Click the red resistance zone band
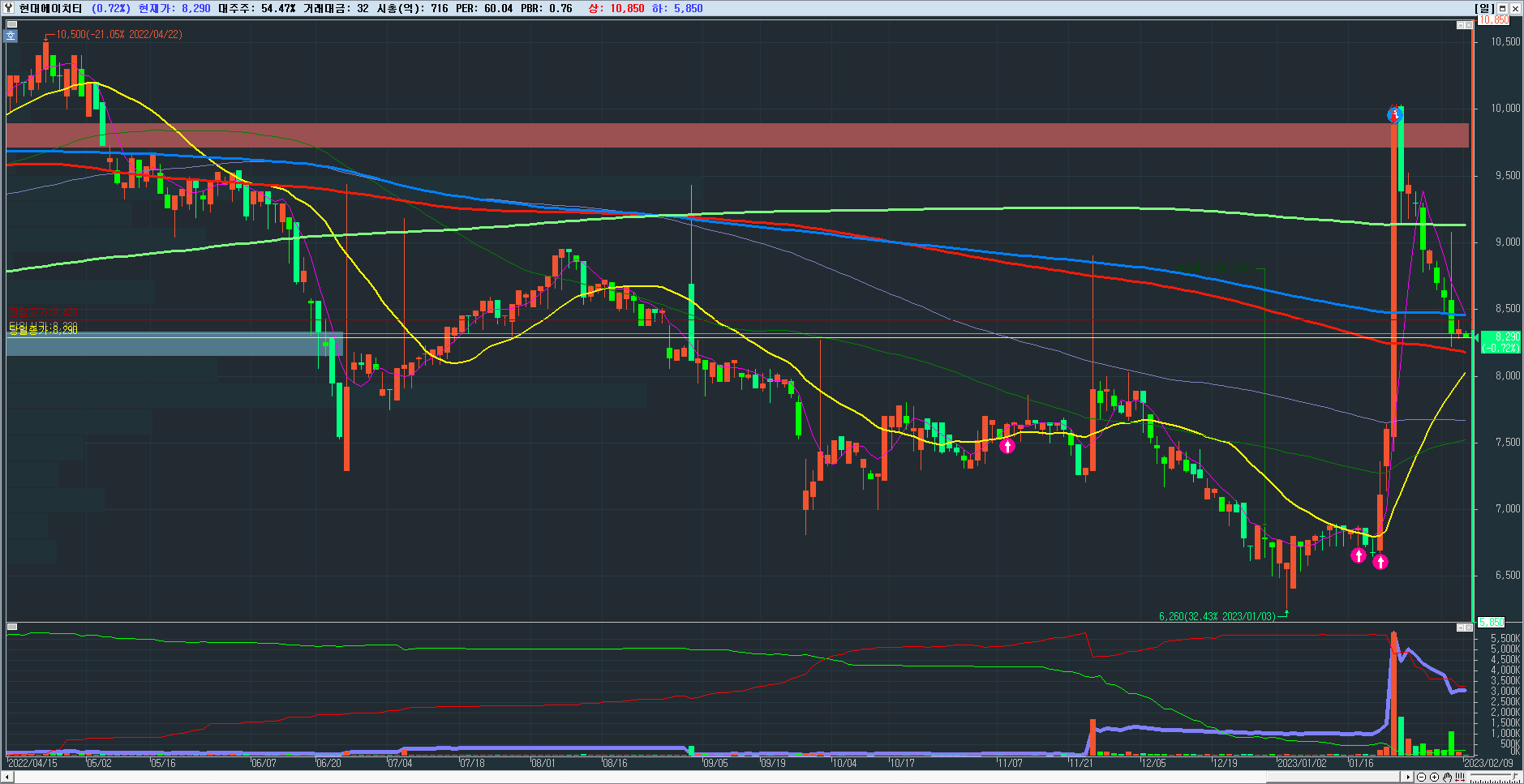The image size is (1524, 784). coord(737,135)
